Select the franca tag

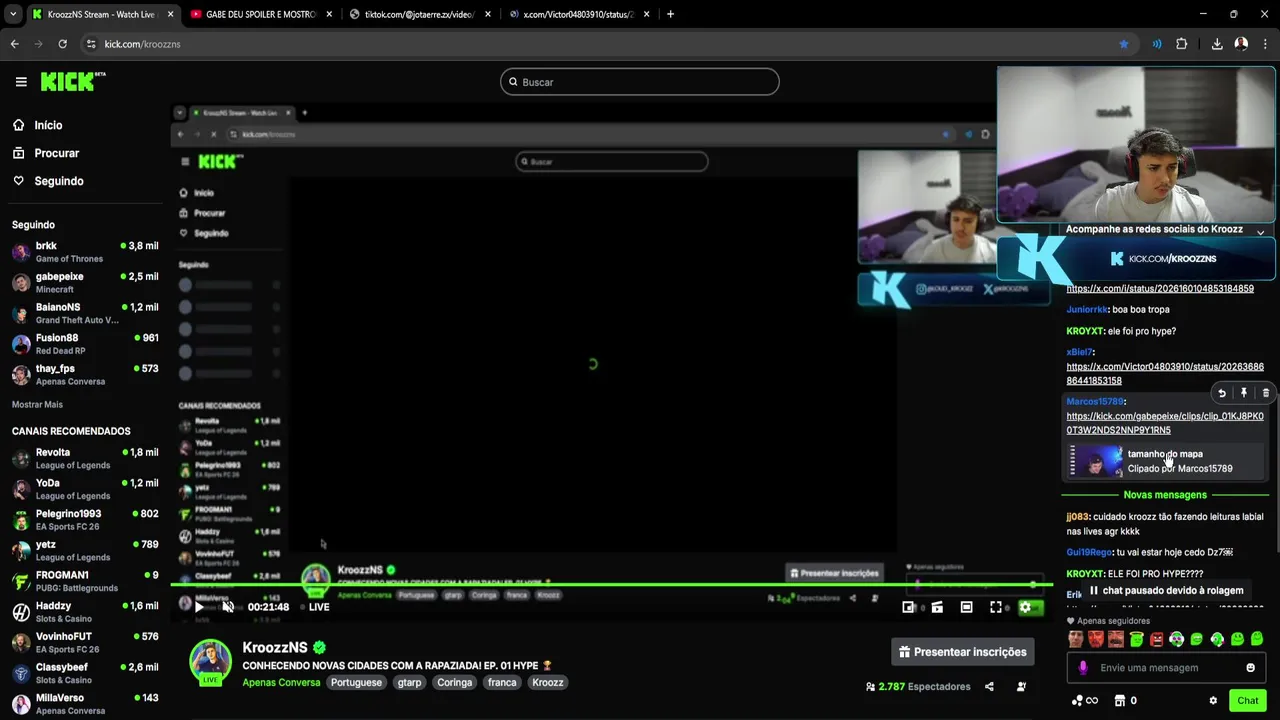[502, 683]
